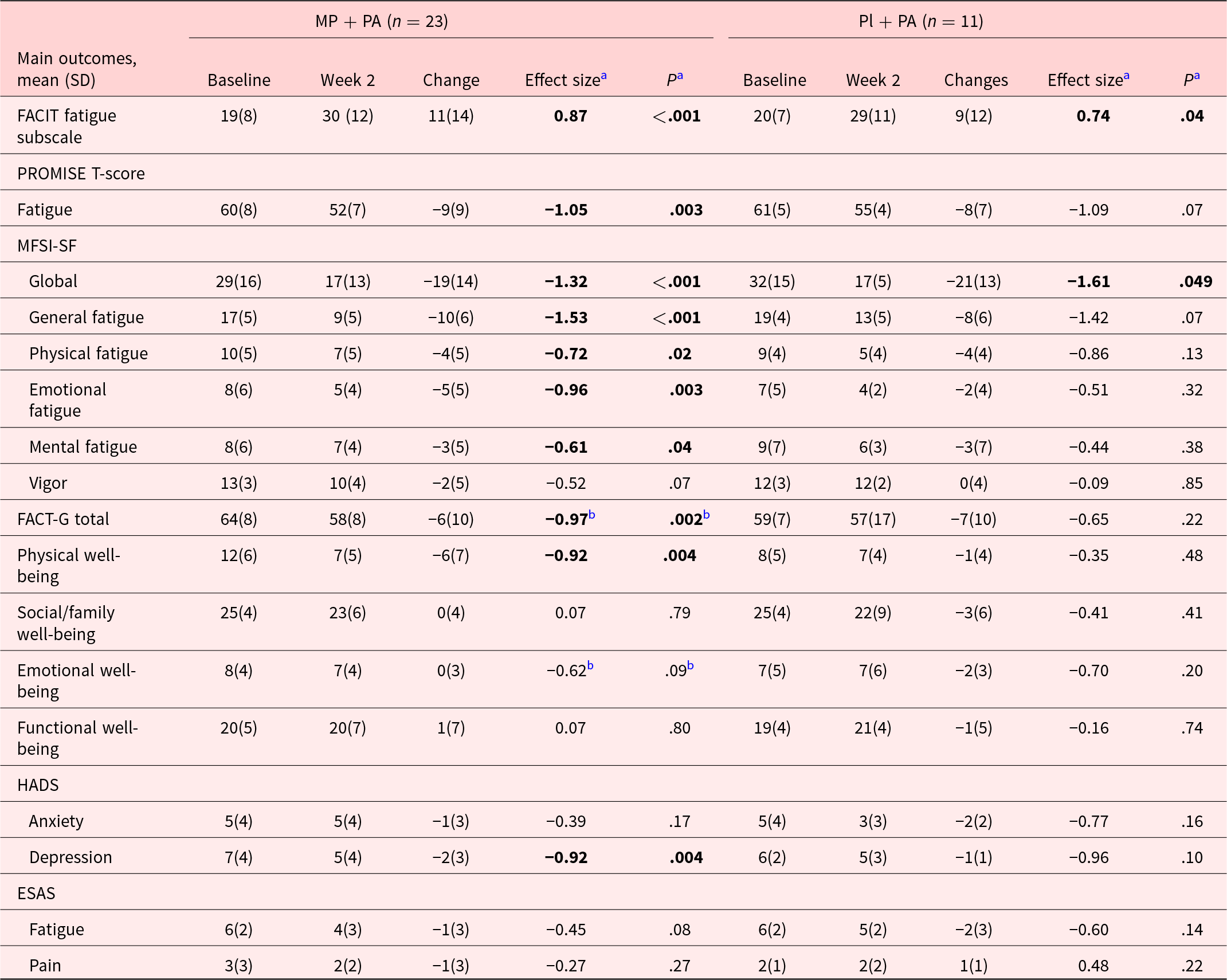The width and height of the screenshot is (1227, 980).
Task: Click footnote 'a' beside the first P header
Action: tap(680, 76)
